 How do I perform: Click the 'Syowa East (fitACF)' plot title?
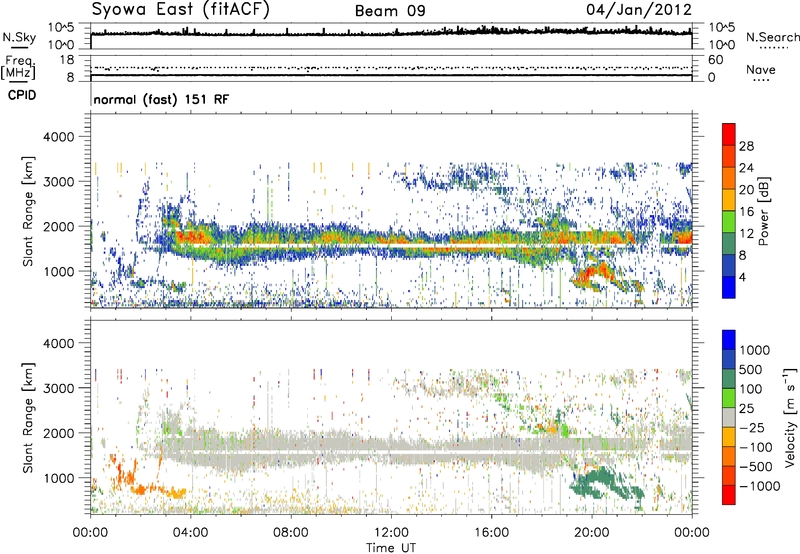click(181, 10)
